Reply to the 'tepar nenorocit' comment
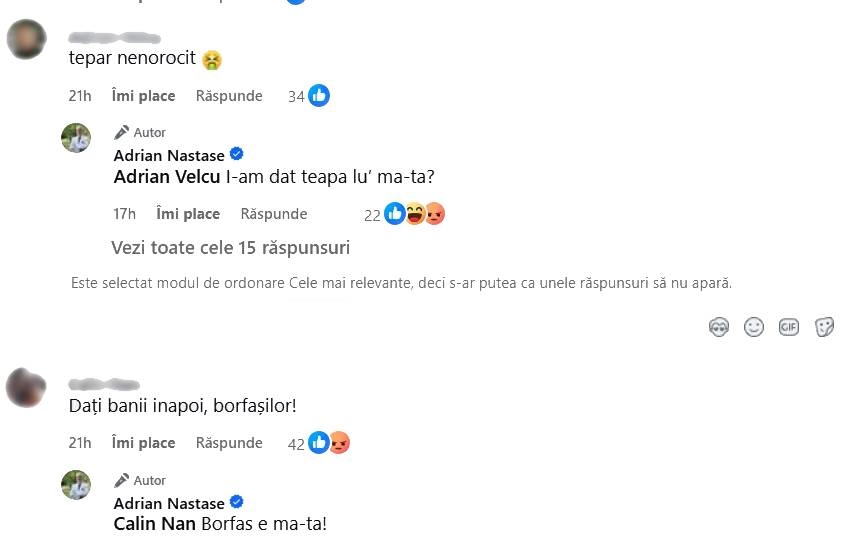Viewport: 863px width, 548px height. pyautogui.click(x=229, y=96)
